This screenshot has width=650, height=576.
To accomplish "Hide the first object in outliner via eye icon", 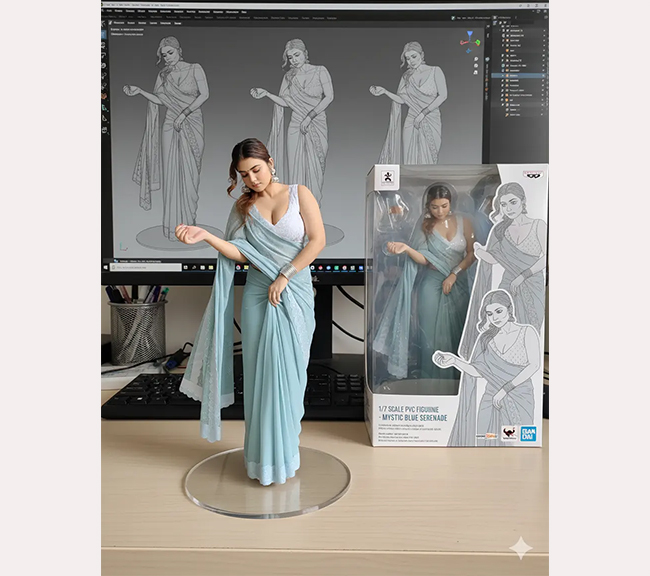I will click(542, 32).
